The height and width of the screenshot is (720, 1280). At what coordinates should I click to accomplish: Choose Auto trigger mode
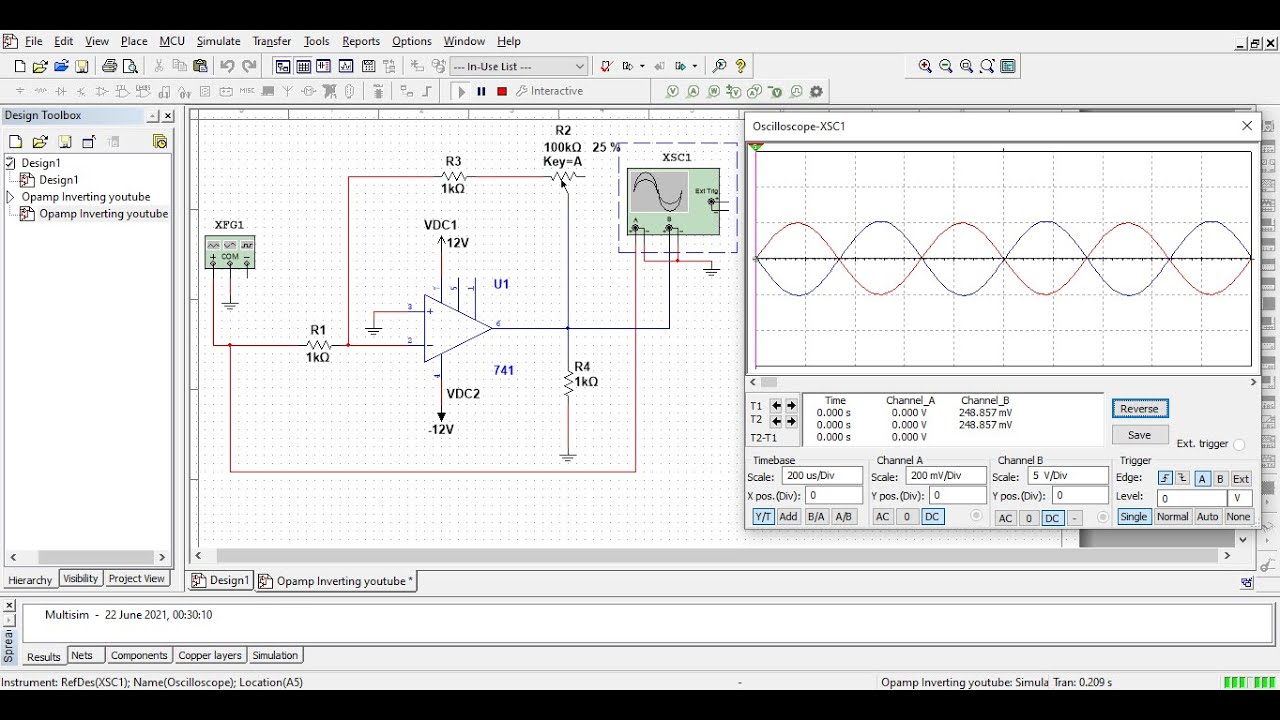click(1208, 517)
